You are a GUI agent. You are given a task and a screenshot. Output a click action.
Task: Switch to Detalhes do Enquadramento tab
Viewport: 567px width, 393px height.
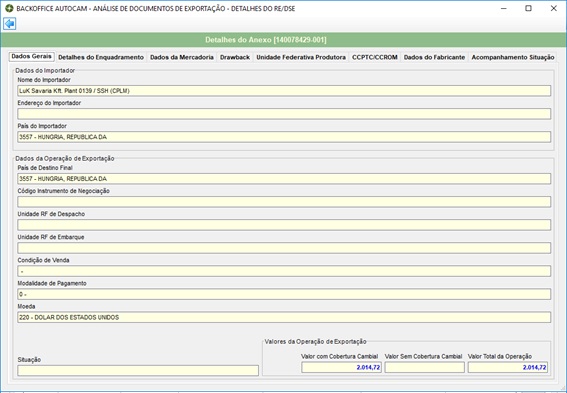click(101, 57)
